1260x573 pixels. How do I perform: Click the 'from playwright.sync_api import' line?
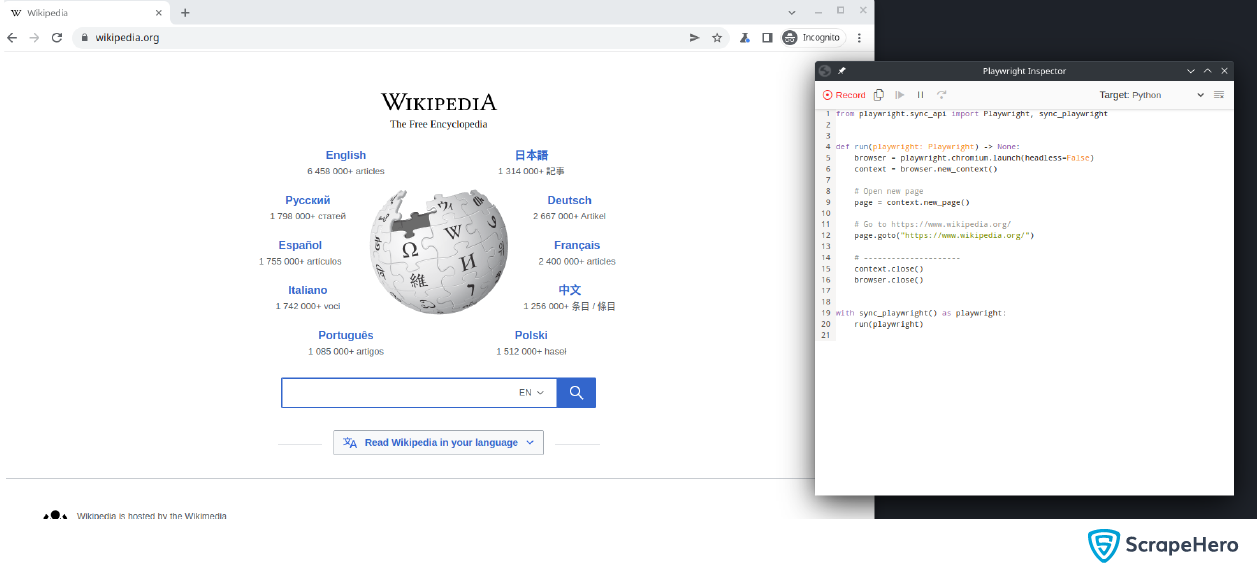(972, 114)
